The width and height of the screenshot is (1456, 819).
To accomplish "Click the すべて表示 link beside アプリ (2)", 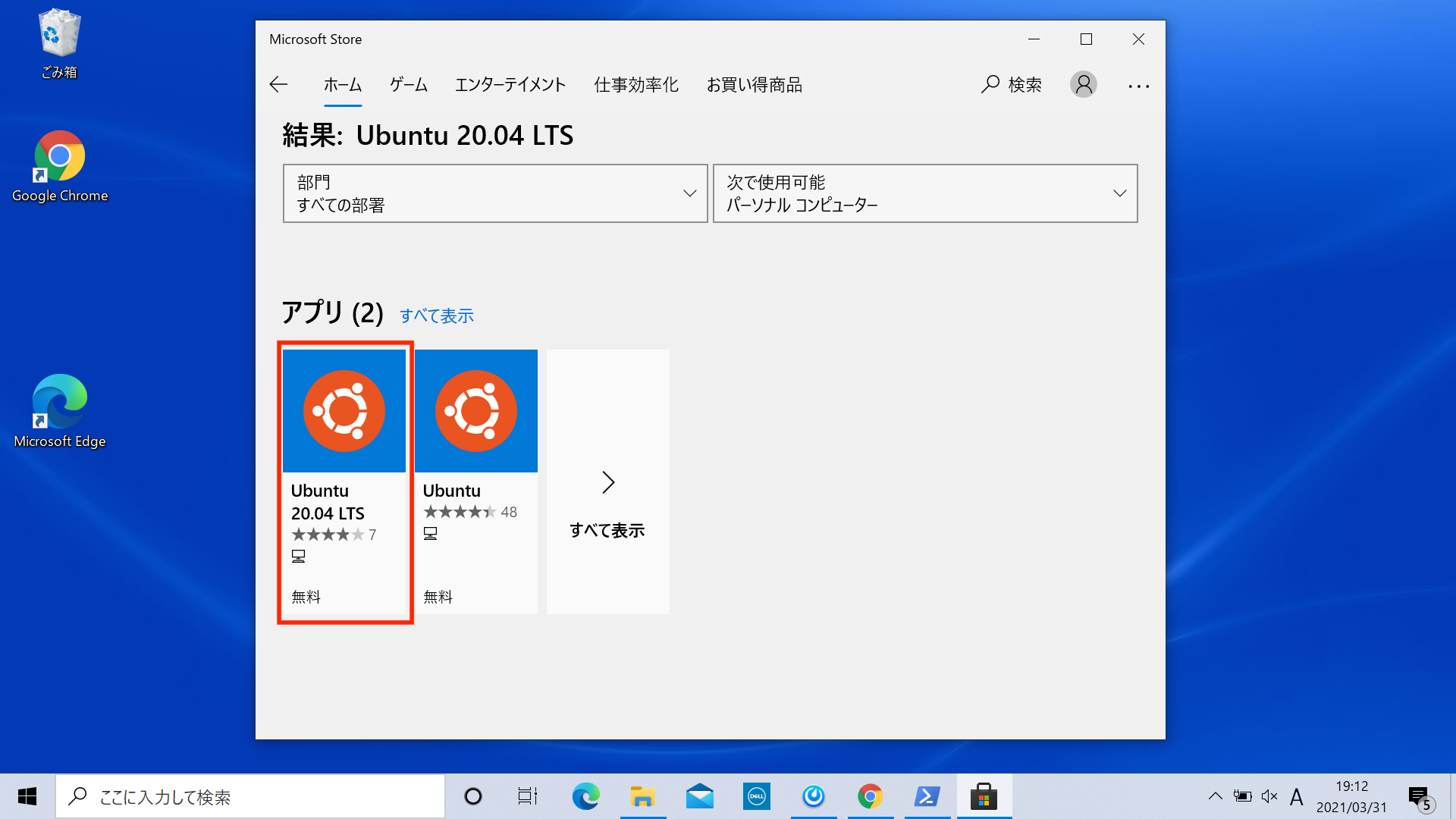I will (x=437, y=315).
